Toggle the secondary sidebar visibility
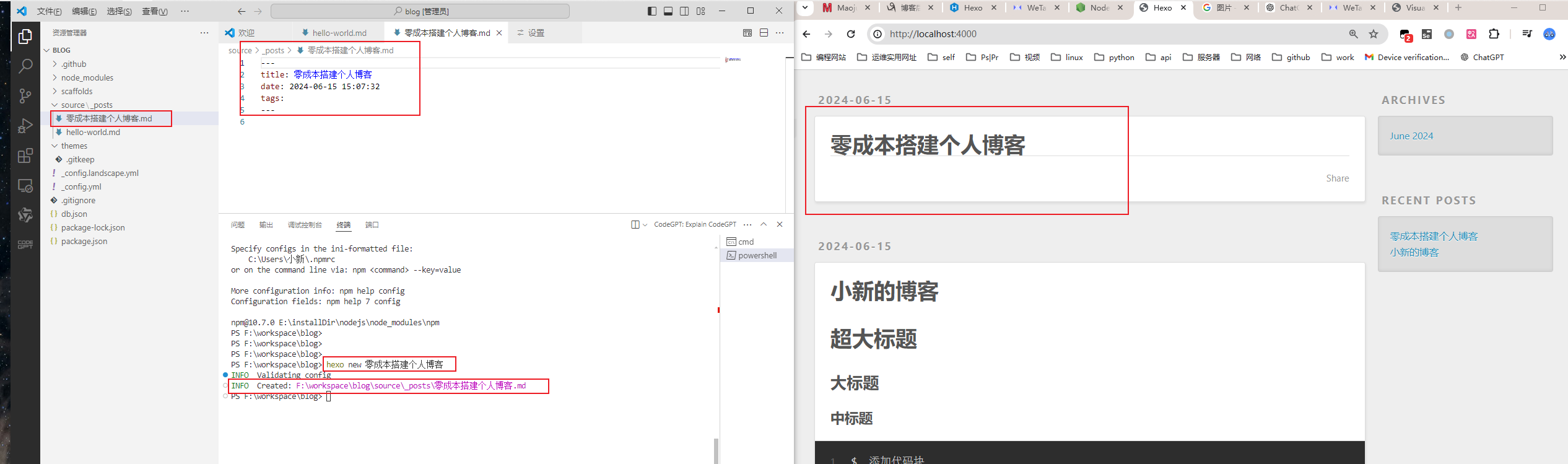Screen dimensions: 1568x464 pyautogui.click(x=684, y=11)
